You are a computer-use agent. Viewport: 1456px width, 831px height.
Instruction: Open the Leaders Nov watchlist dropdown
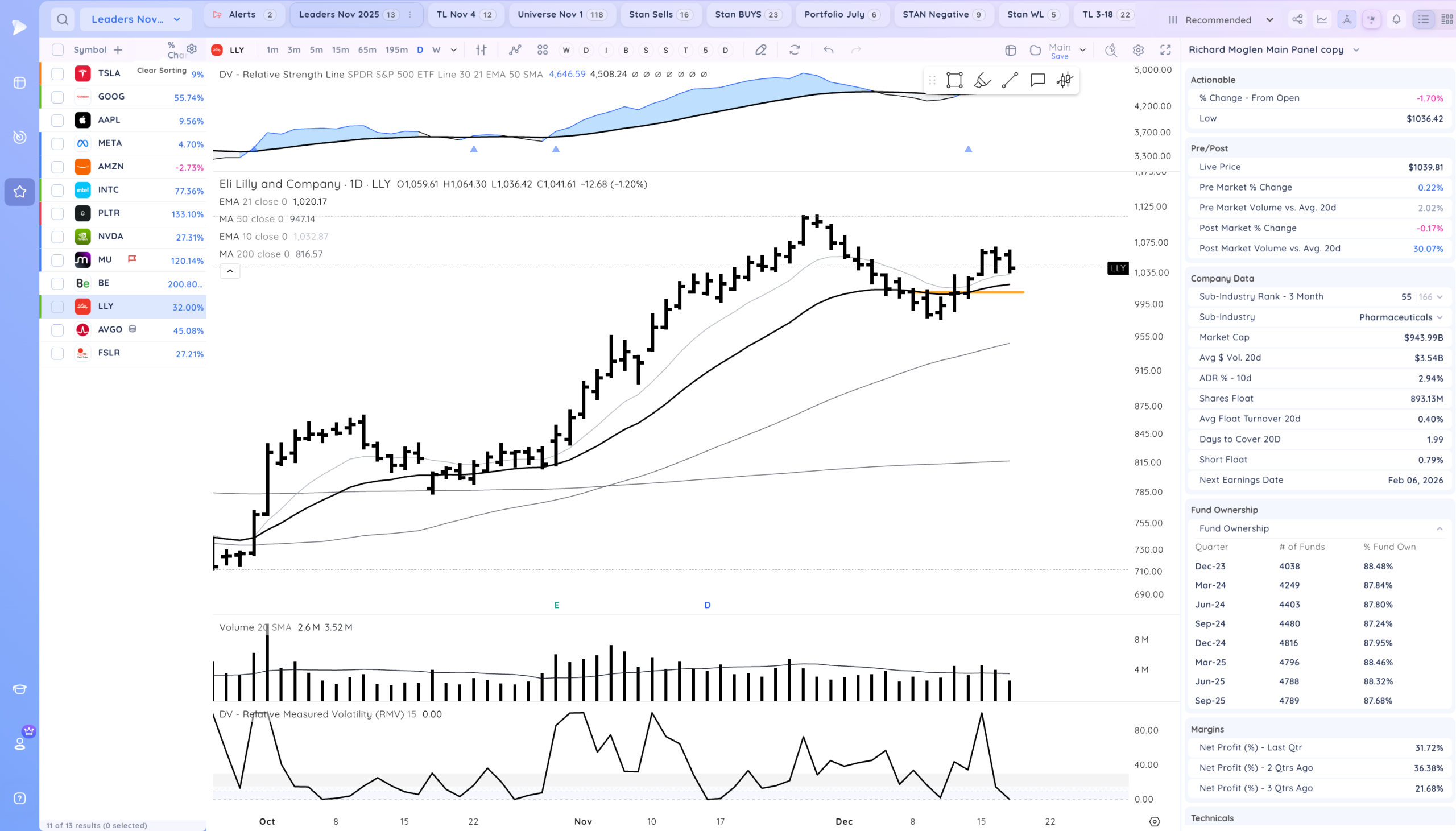click(x=136, y=20)
